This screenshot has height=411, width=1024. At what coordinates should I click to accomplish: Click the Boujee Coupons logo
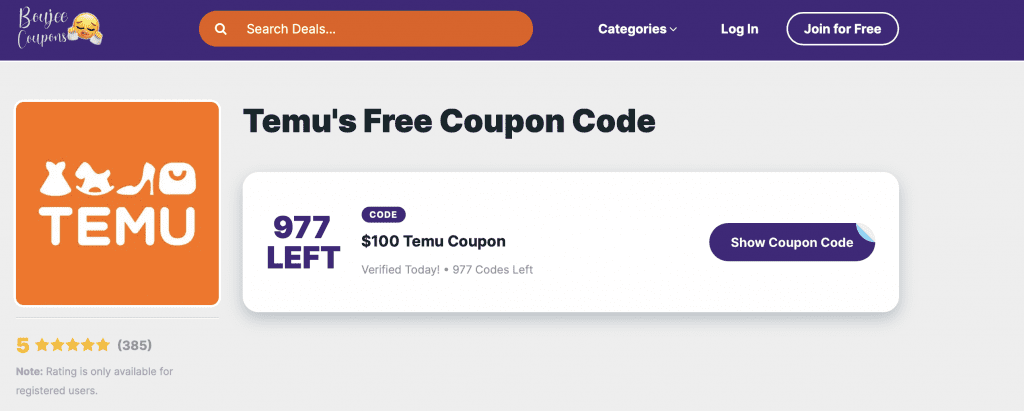pos(61,28)
